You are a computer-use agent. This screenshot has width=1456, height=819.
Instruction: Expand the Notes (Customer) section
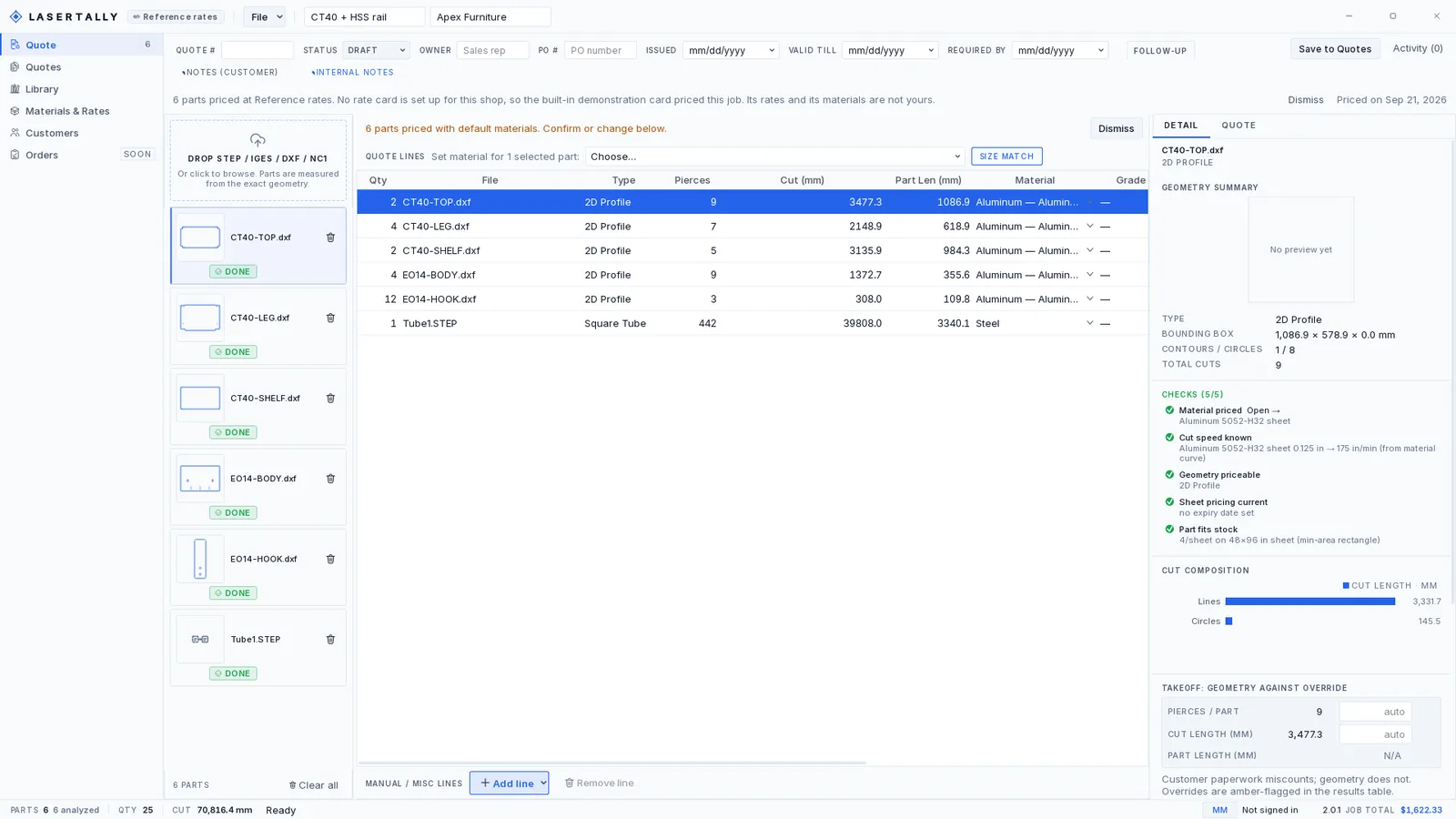pos(230,72)
